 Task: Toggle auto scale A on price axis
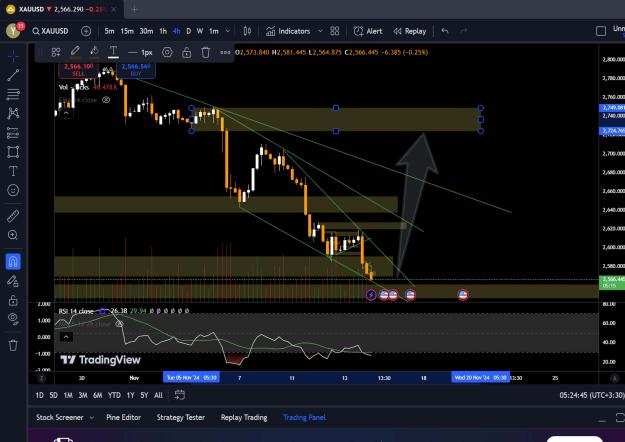pyautogui.click(x=614, y=378)
